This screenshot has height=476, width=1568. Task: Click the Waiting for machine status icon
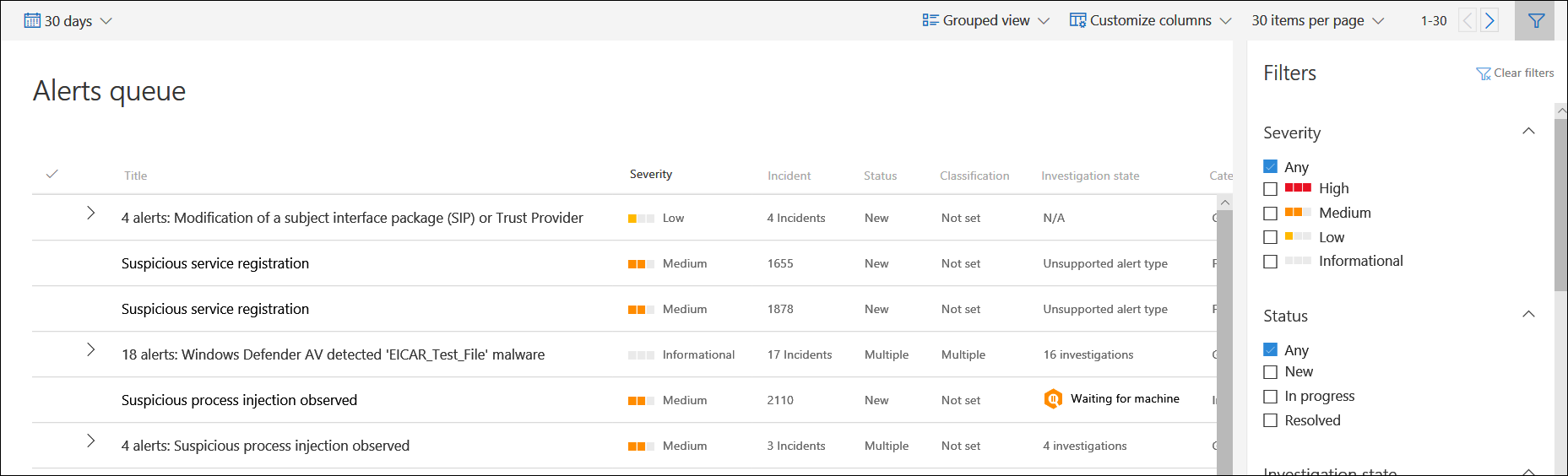(1053, 399)
